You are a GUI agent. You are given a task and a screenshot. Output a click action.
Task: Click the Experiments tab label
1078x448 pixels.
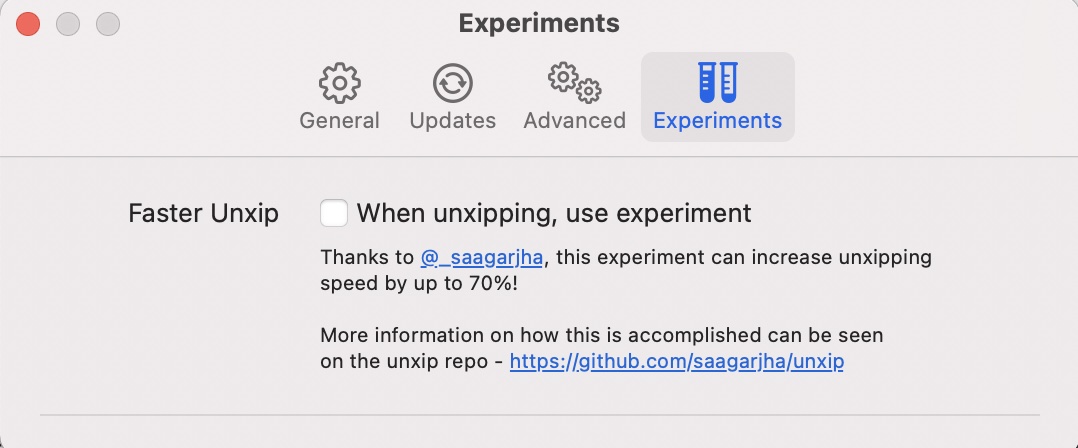(x=717, y=121)
